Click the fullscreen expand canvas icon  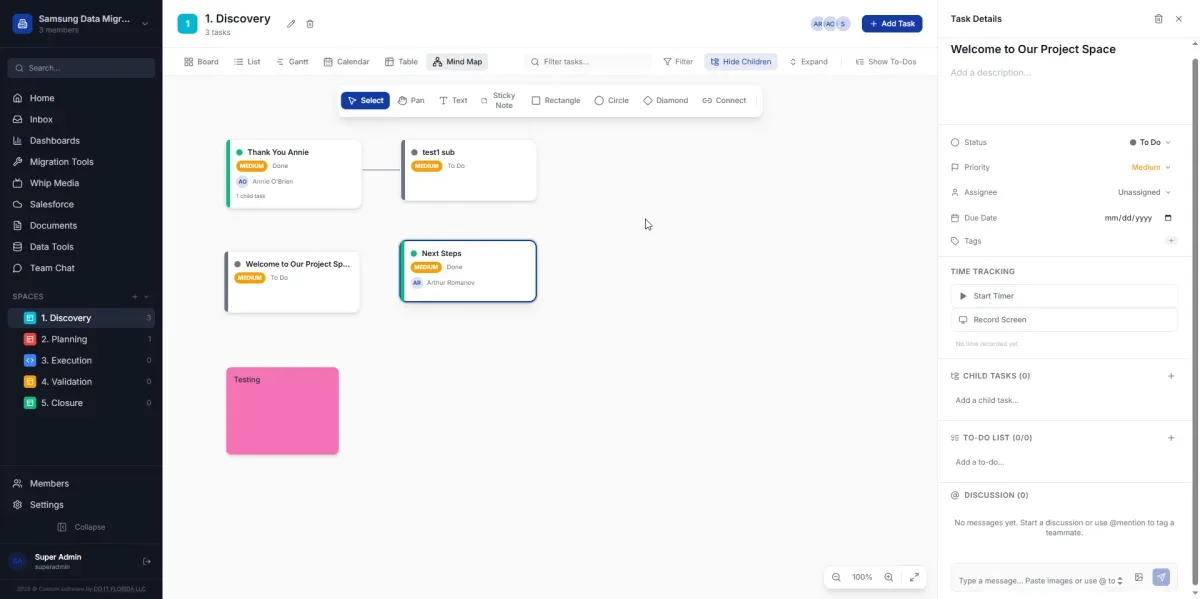tap(914, 577)
